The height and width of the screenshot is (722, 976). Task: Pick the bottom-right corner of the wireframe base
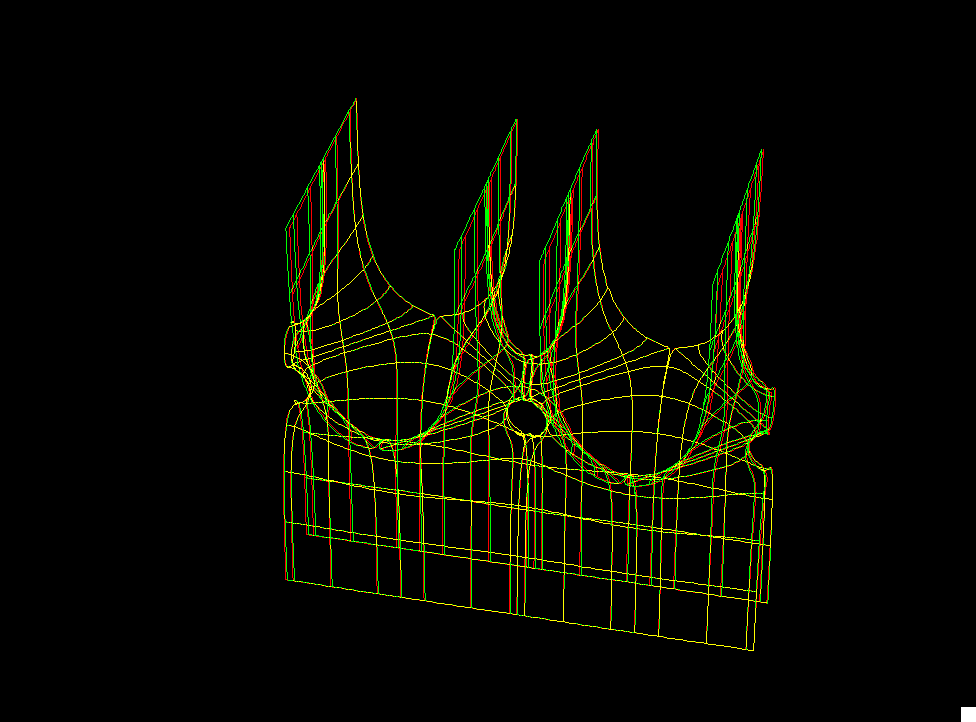pos(750,650)
